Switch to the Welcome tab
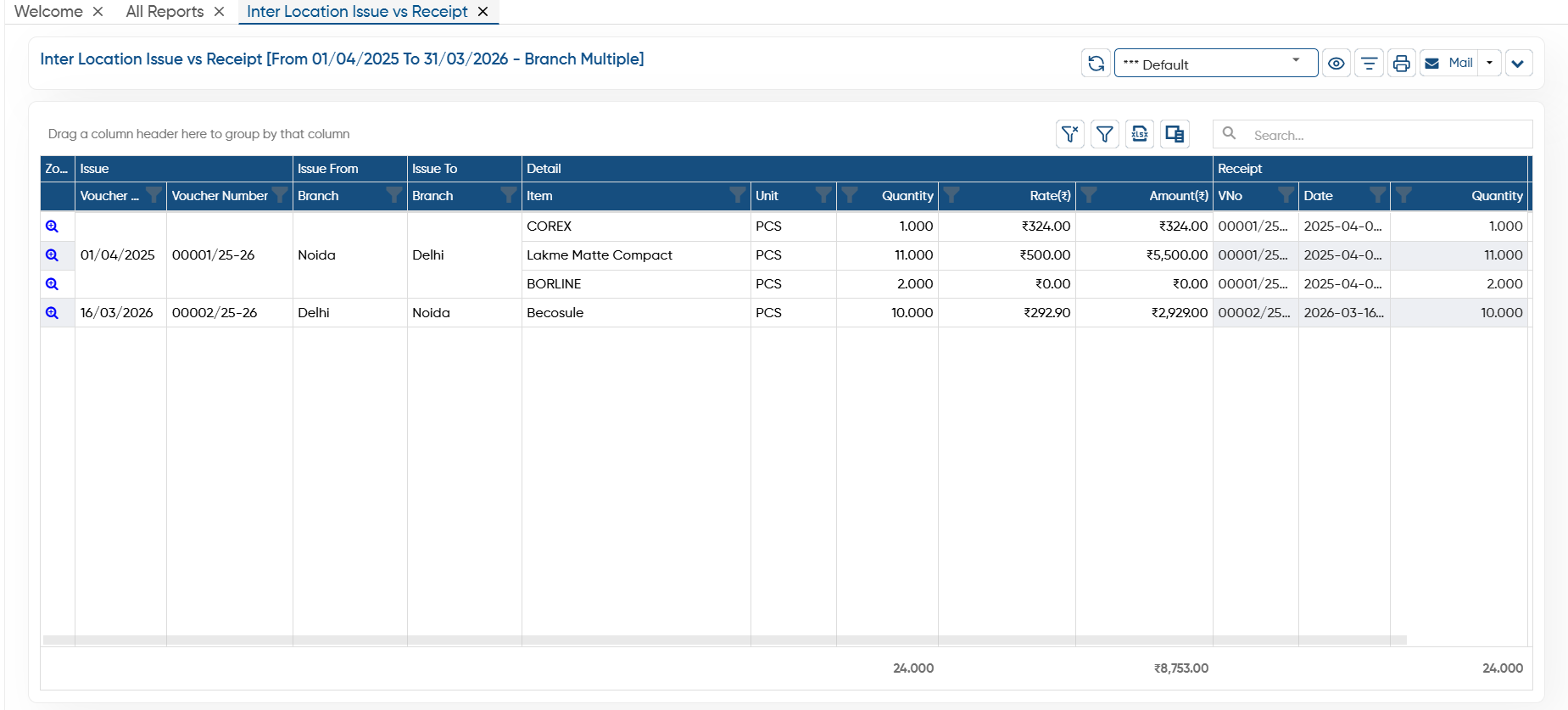This screenshot has height=710, width=1568. [48, 12]
